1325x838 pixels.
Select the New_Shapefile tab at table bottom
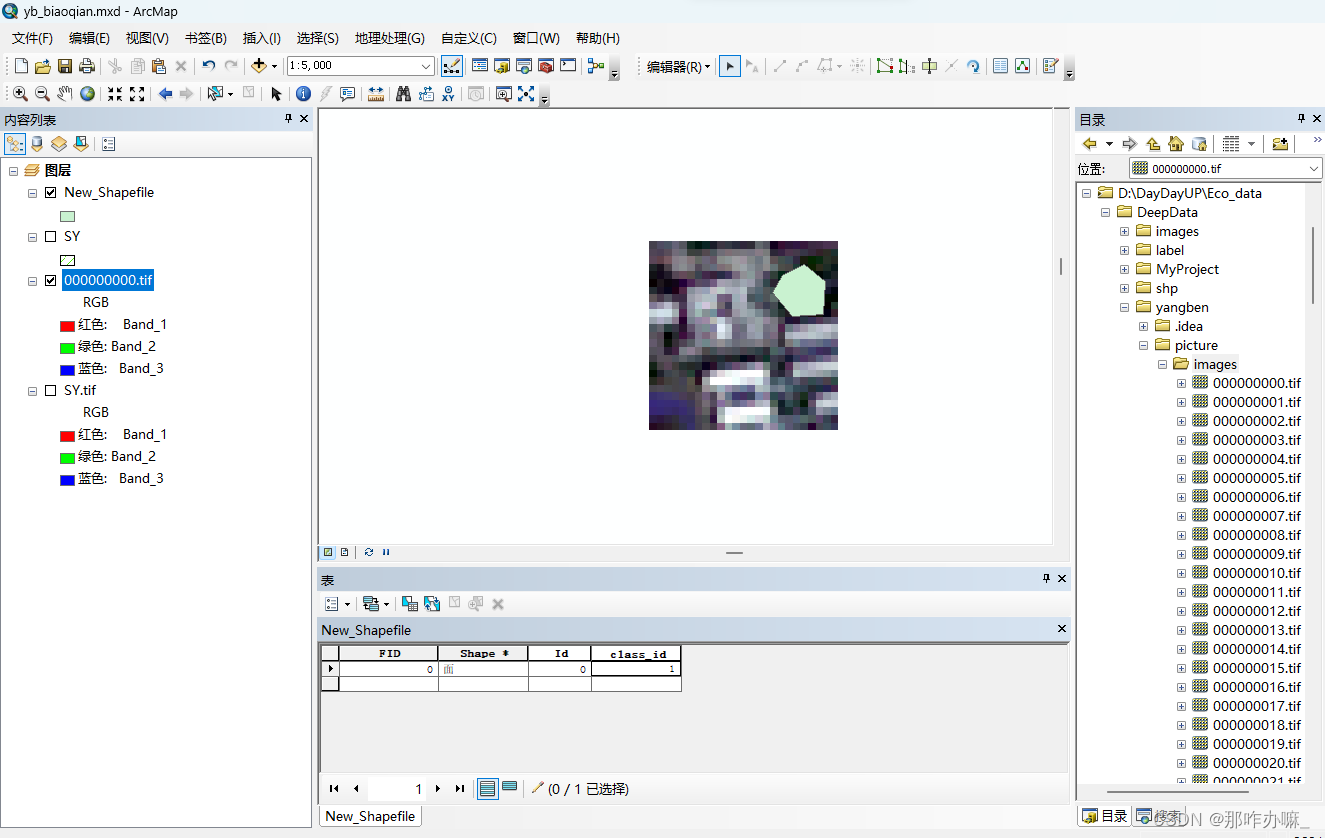click(x=370, y=816)
